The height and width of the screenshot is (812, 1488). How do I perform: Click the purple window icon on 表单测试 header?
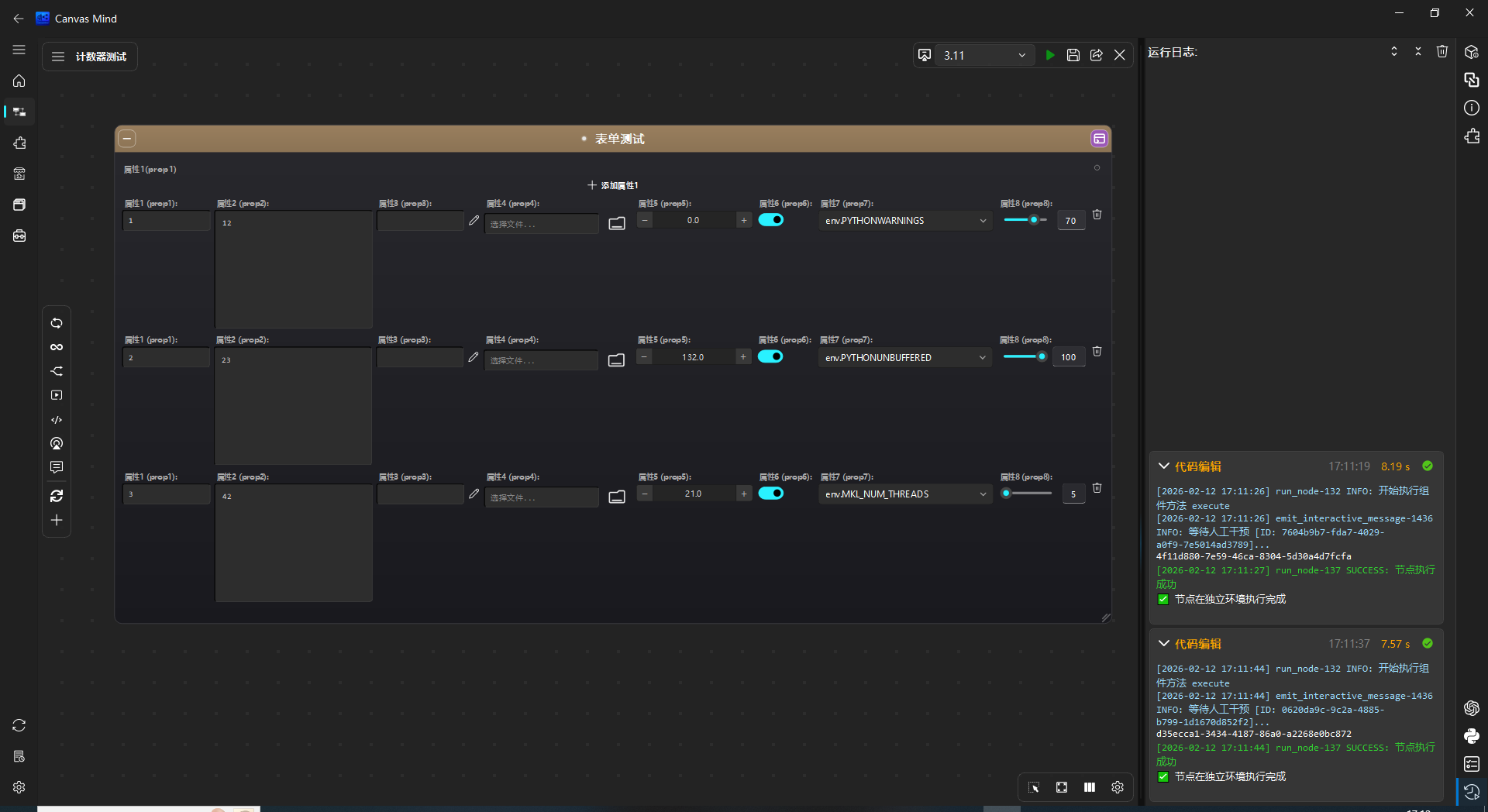pyautogui.click(x=1099, y=139)
